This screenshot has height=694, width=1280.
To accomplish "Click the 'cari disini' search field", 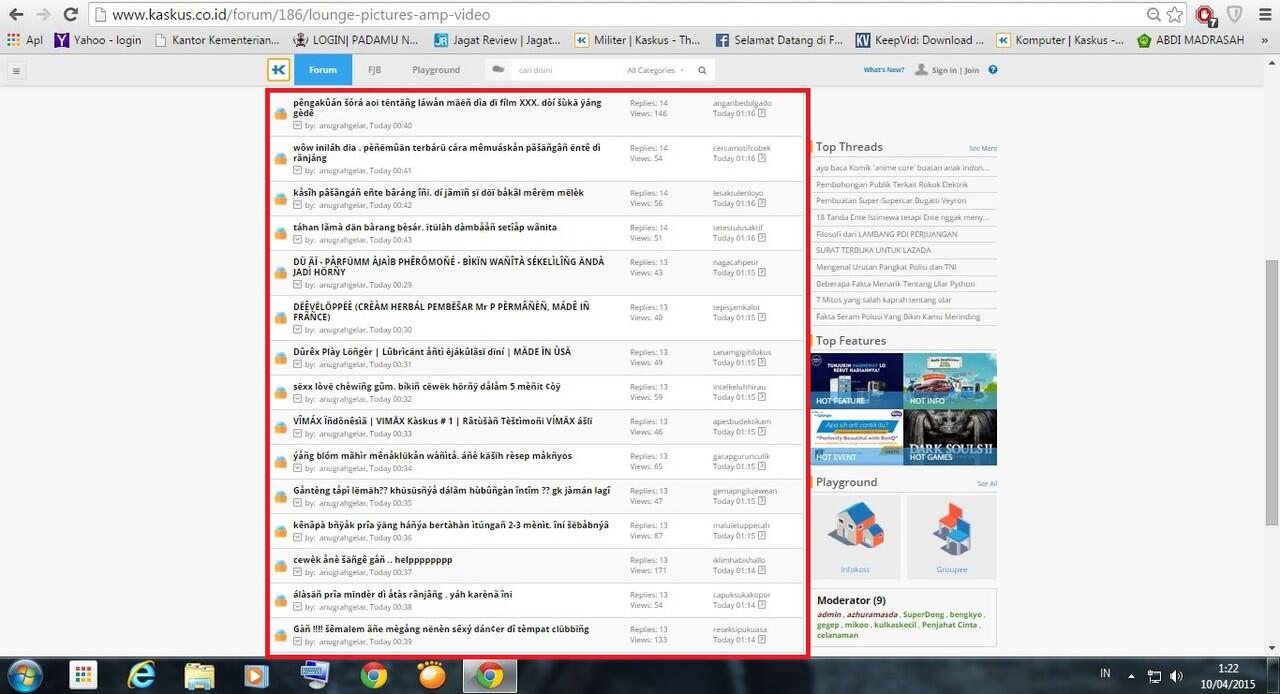I will [565, 71].
